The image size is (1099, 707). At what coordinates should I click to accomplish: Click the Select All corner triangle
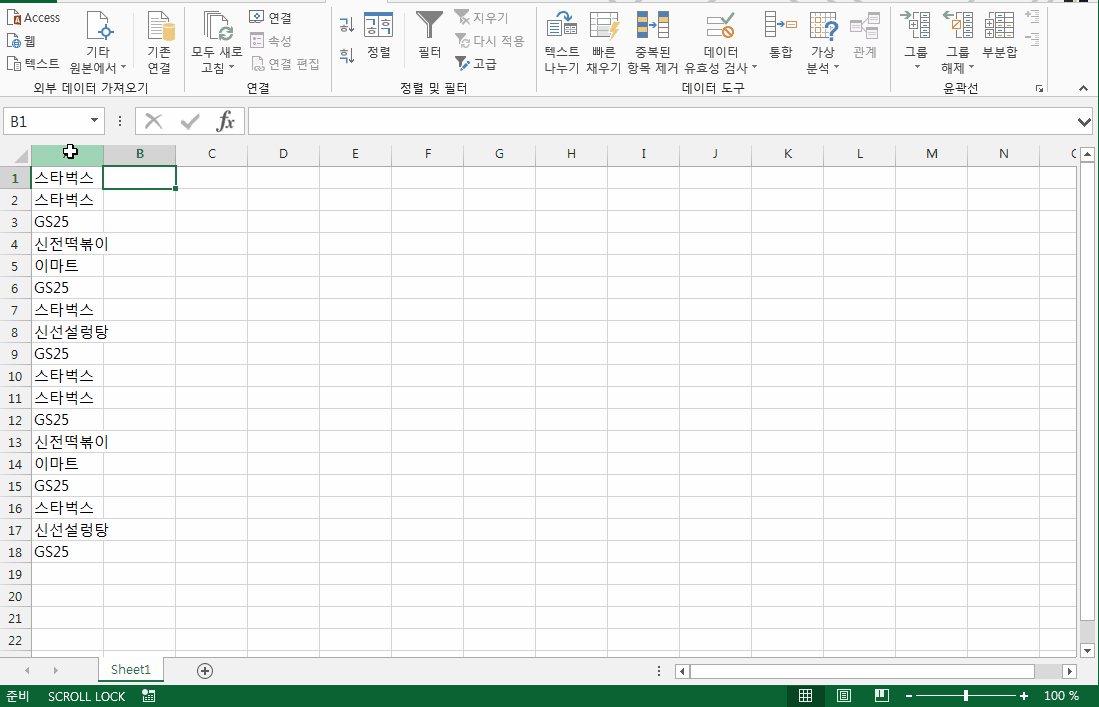pyautogui.click(x=21, y=156)
